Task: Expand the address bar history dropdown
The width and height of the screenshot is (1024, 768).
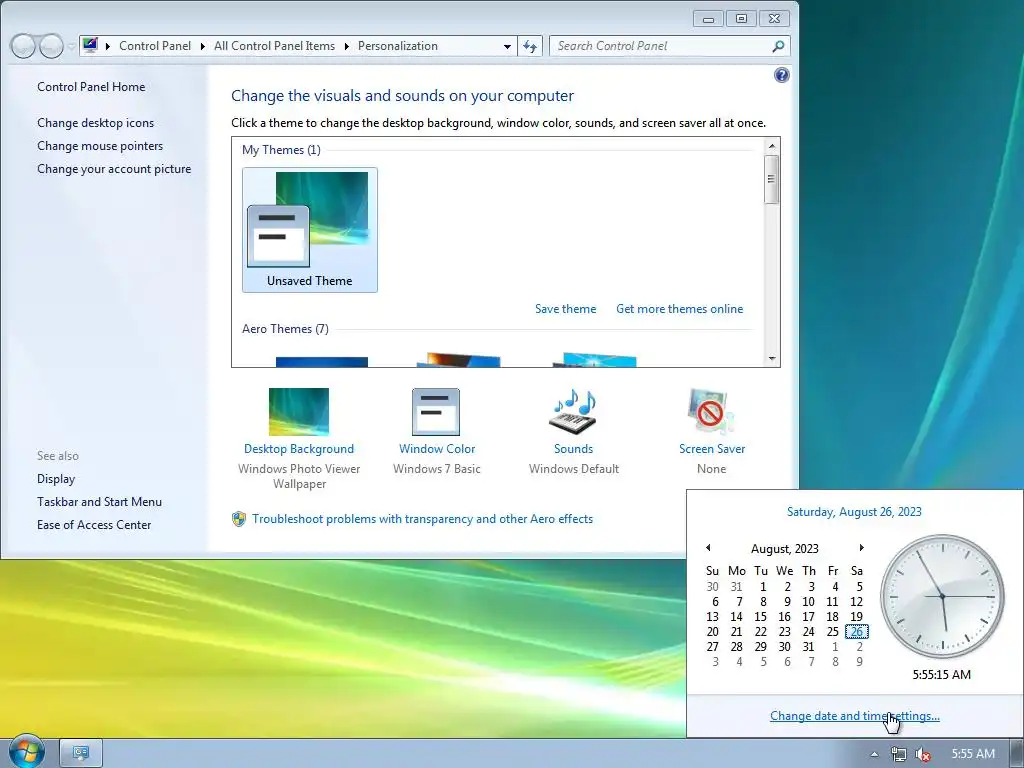Action: pyautogui.click(x=507, y=46)
